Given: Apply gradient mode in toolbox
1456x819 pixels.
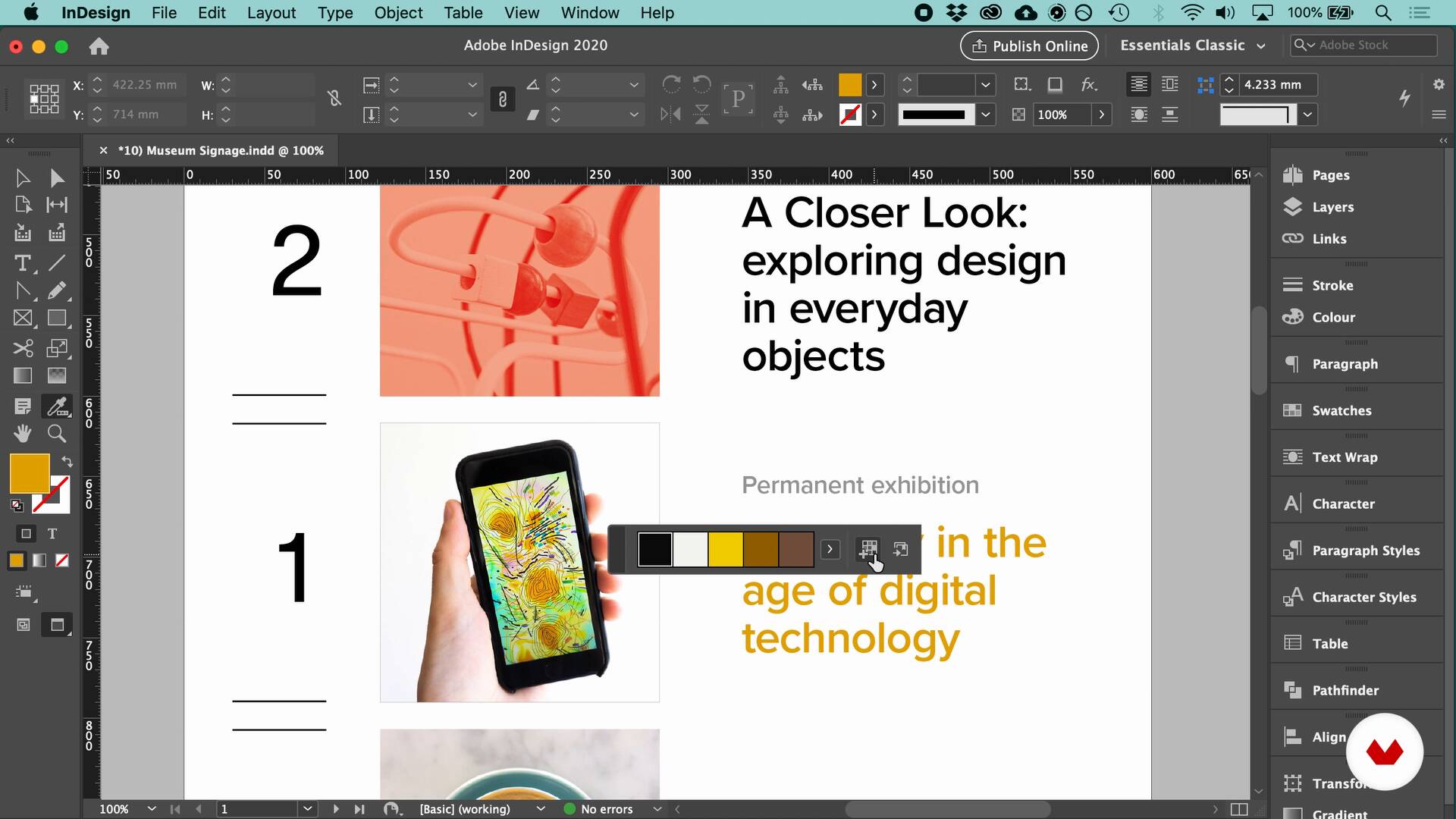Looking at the screenshot, I should 39,560.
